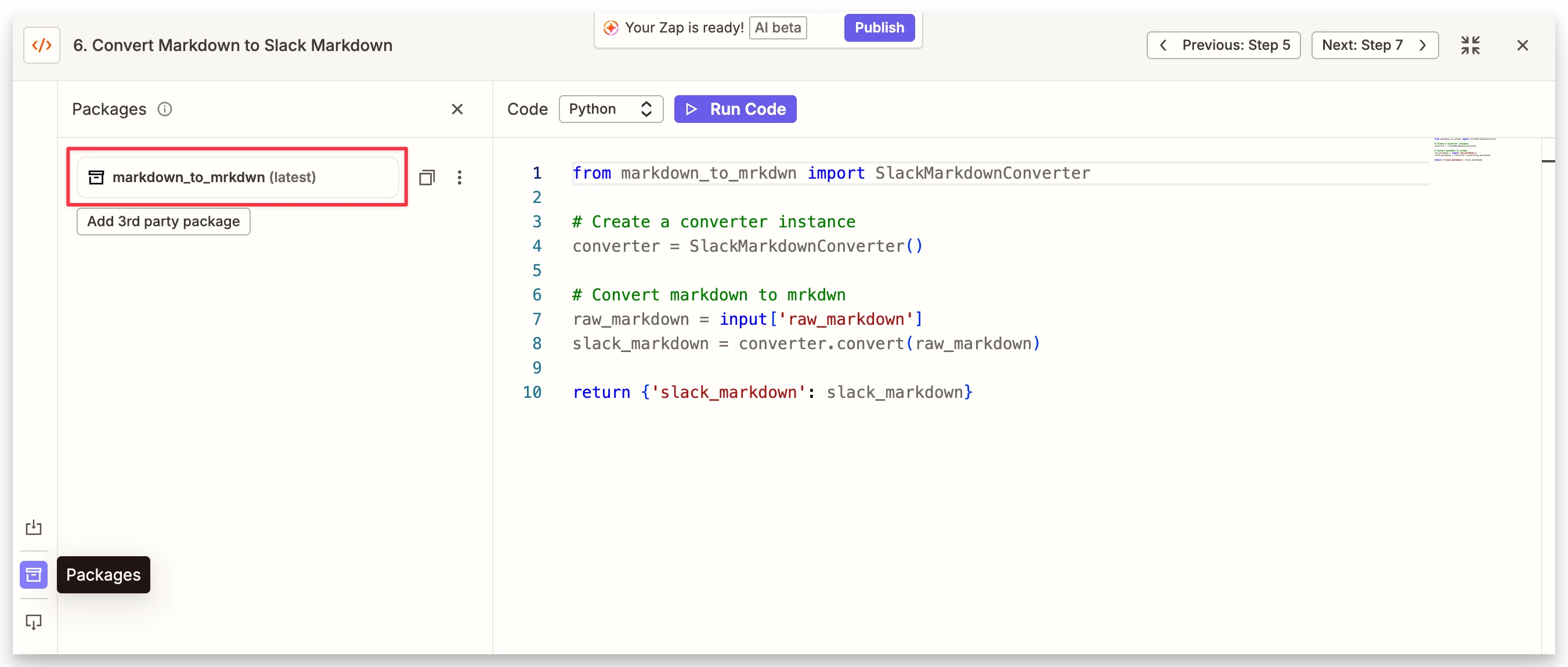Click the code step icon beside the title

click(x=41, y=45)
